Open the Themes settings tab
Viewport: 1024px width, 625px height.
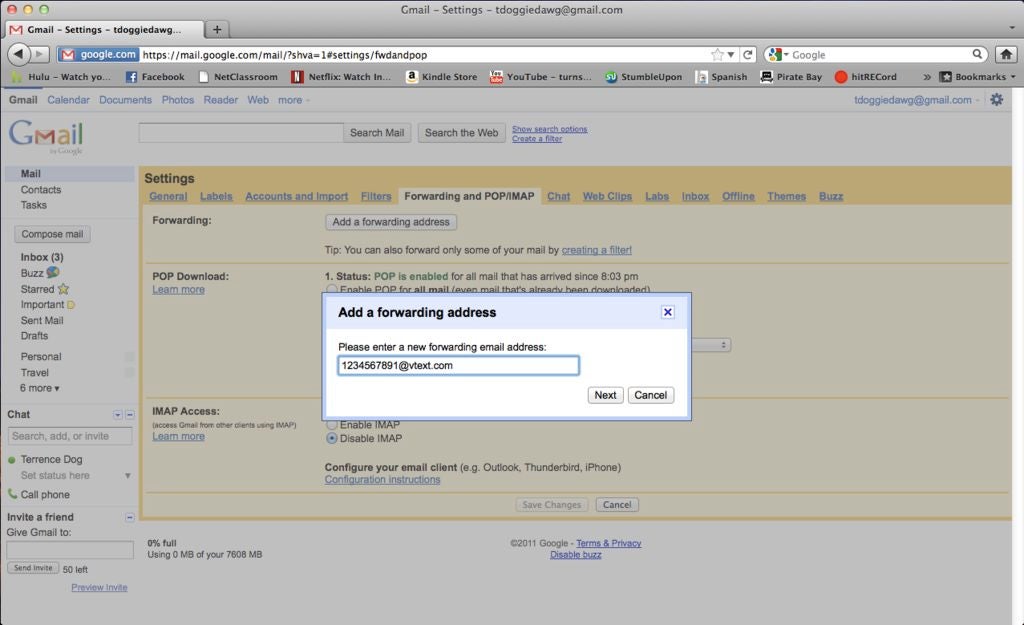(x=786, y=196)
